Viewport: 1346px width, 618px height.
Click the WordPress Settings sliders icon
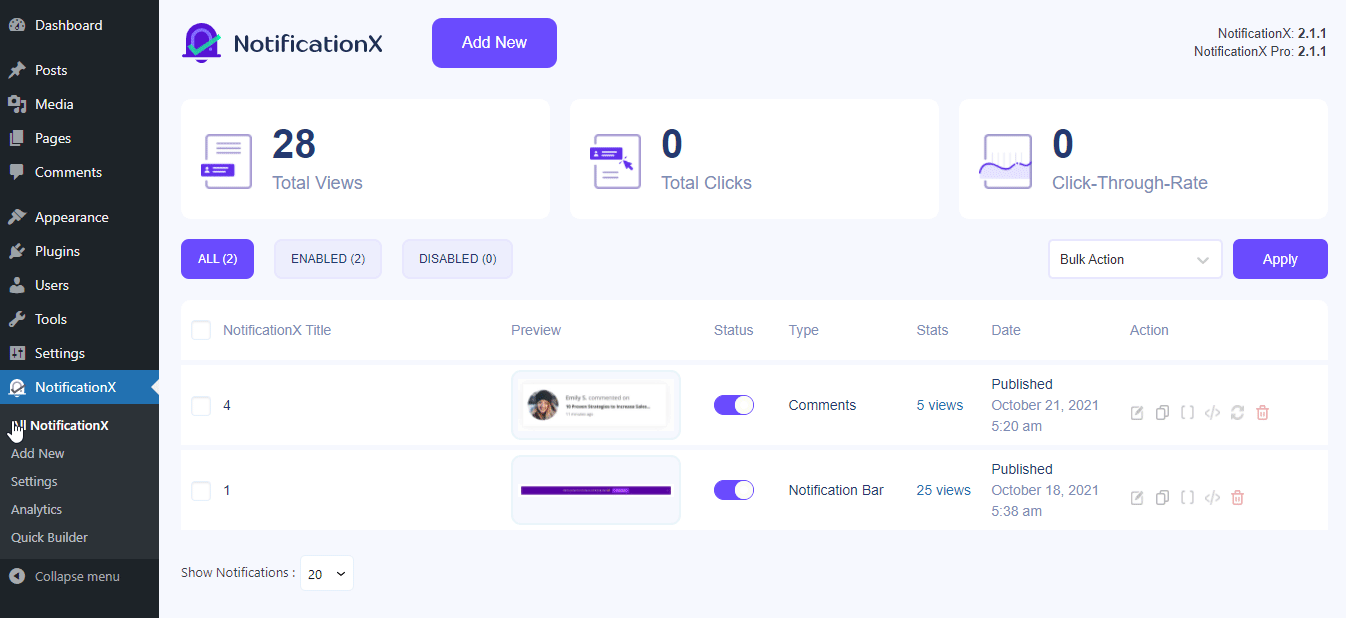17,353
